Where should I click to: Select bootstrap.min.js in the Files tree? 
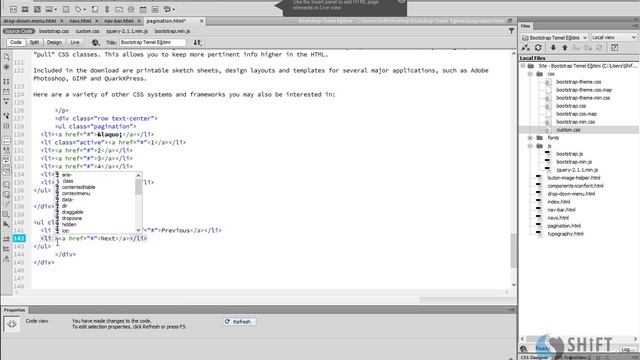tap(574, 162)
